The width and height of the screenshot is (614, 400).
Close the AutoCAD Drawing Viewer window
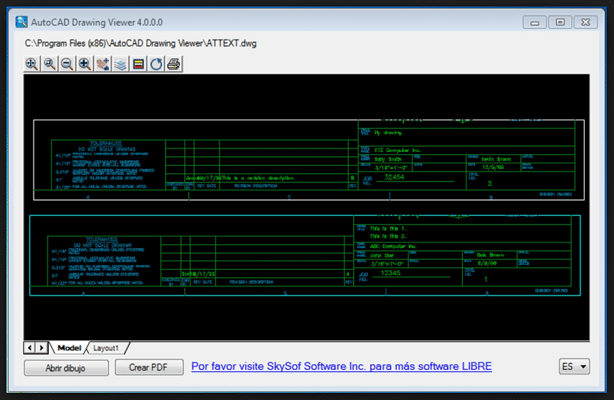coord(585,22)
